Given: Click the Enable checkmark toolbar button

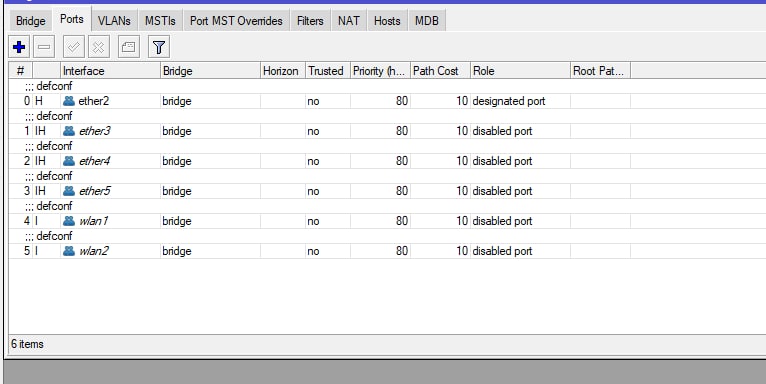Looking at the screenshot, I should 74,47.
